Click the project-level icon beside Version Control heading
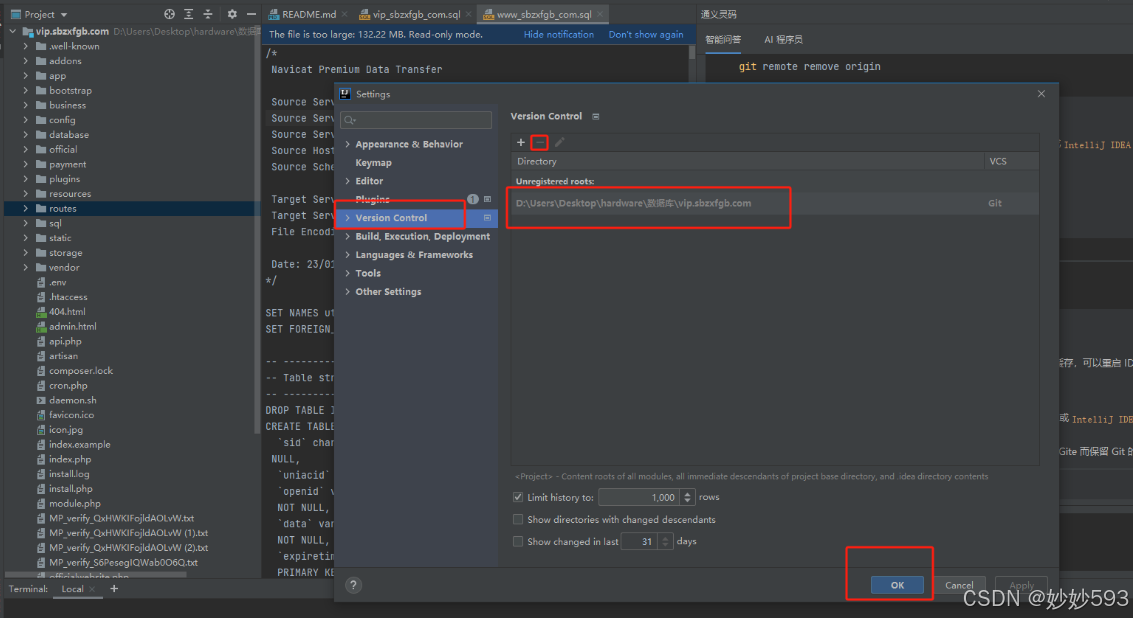Screen dimensions: 1133x619 coord(595,116)
